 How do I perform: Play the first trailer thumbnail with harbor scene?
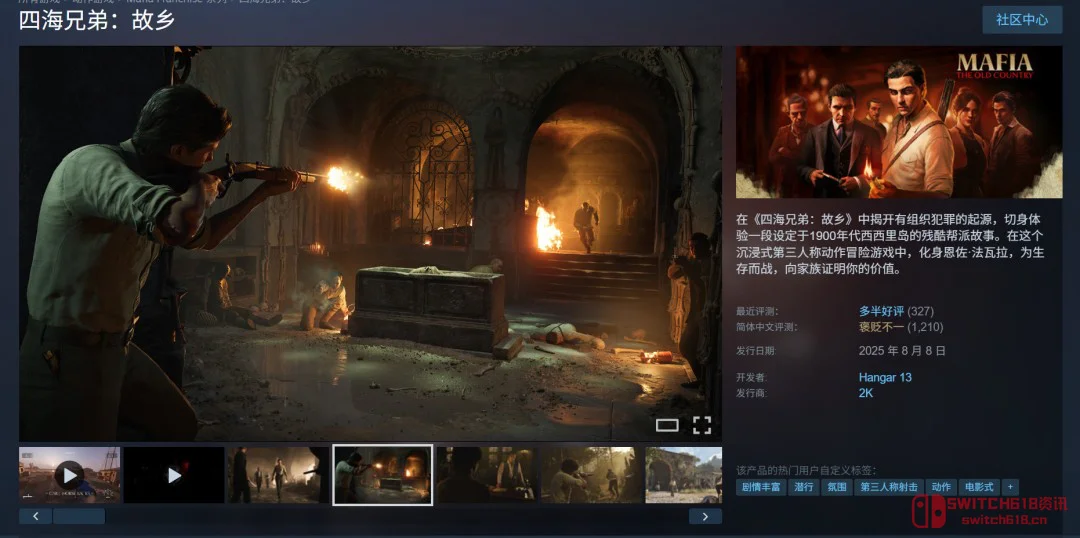pyautogui.click(x=70, y=475)
